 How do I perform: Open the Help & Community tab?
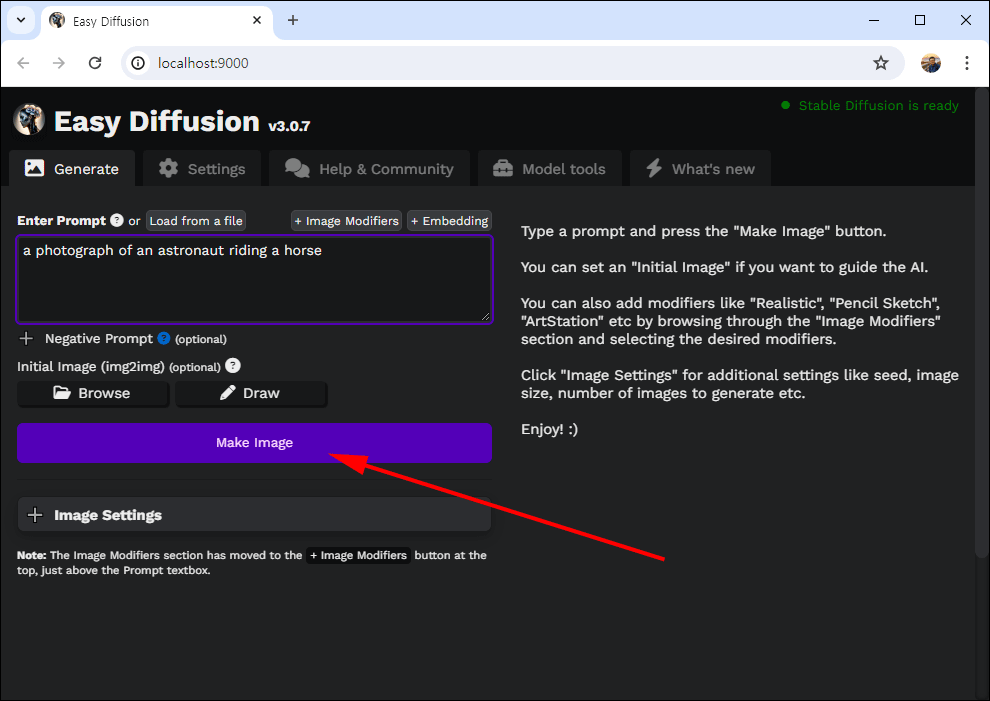369,169
